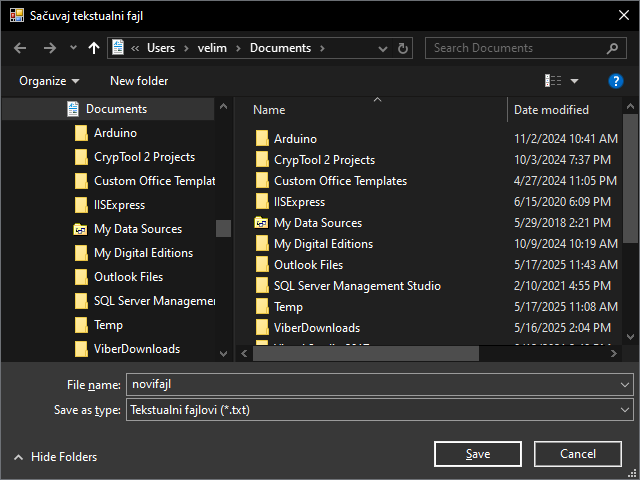Select the My Data Sources folder icon in file list
Screen dimensions: 640x480
pyautogui.click(x=262, y=223)
